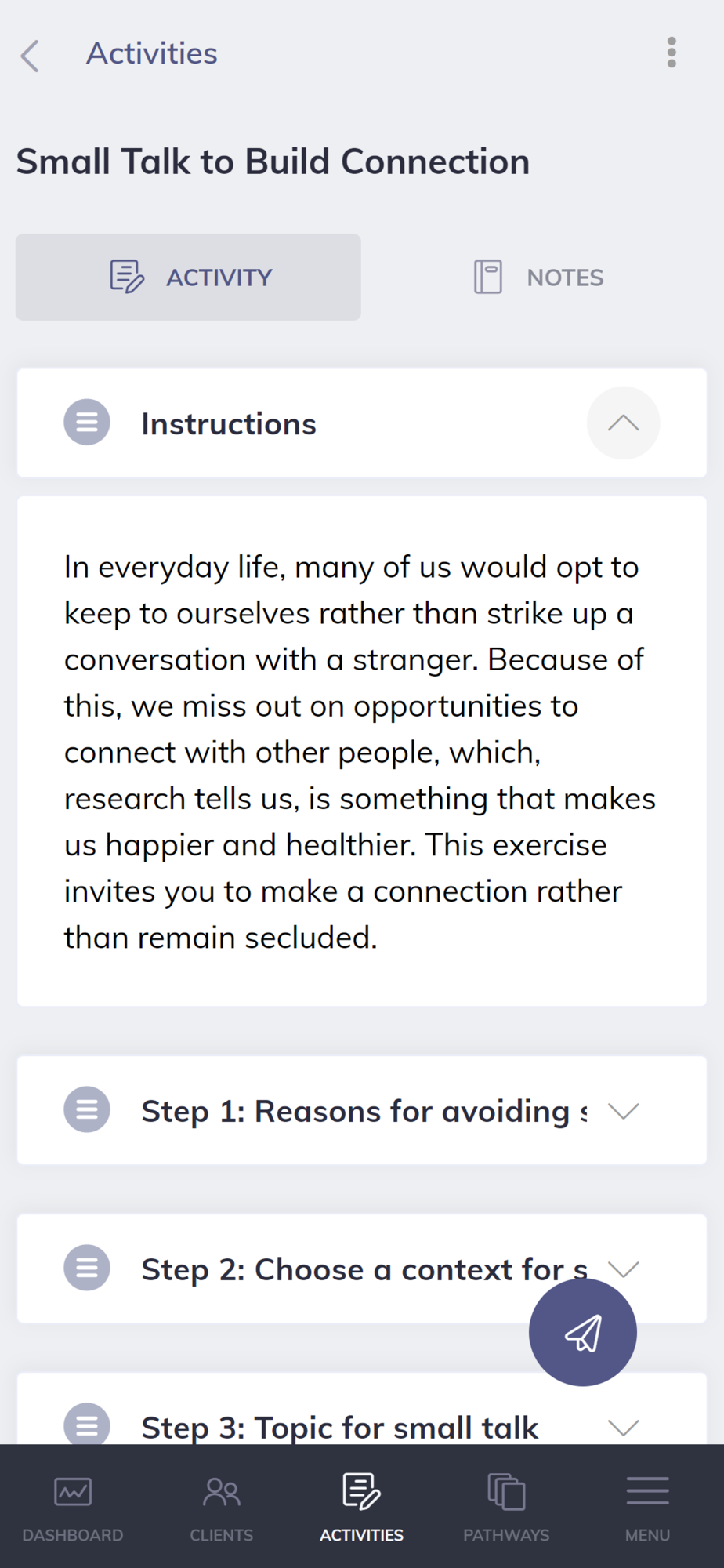Expand Step 3: Topic for small talk
This screenshot has height=1568, width=724.
point(623,1427)
